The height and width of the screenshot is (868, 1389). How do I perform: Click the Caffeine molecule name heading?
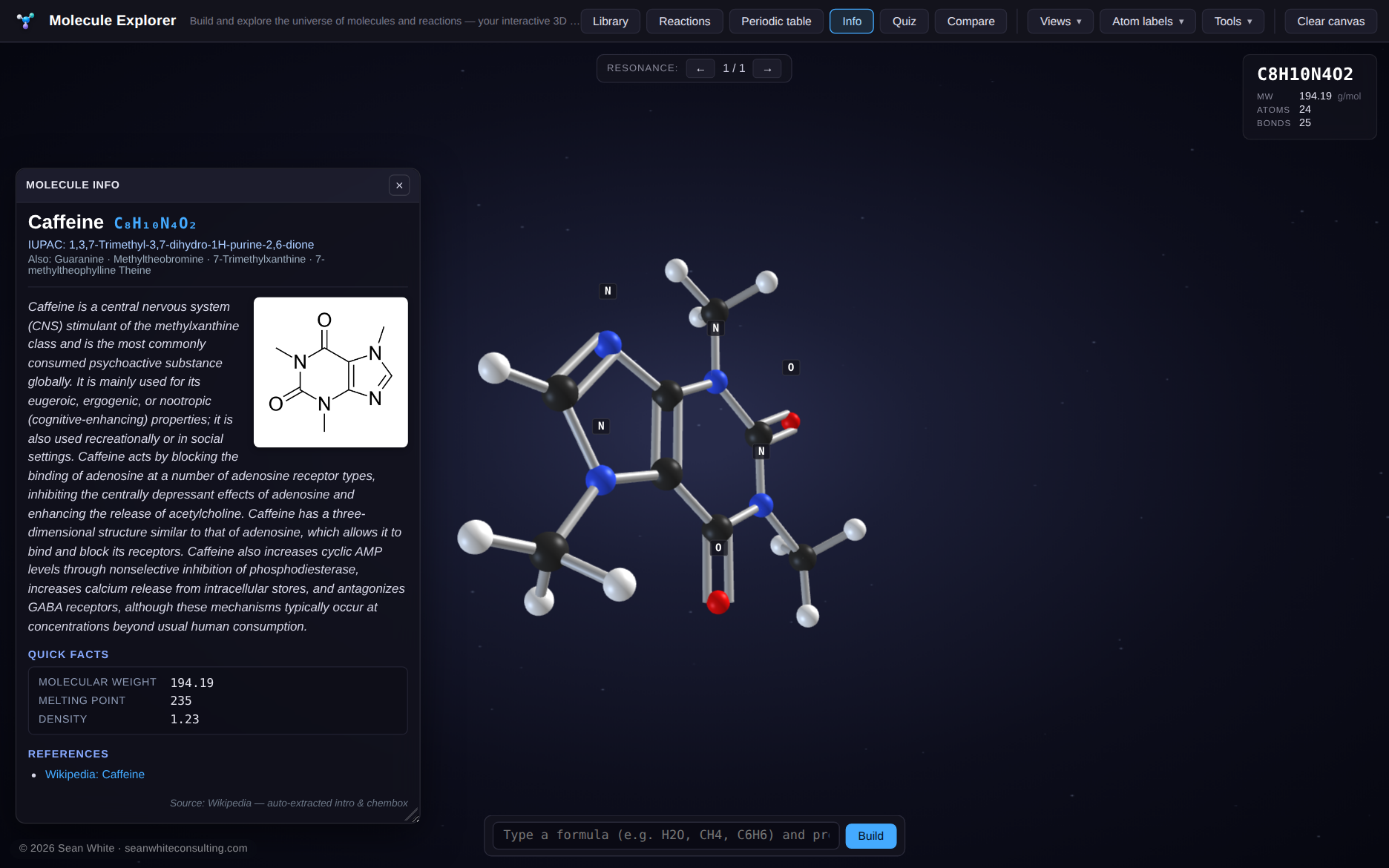tap(66, 223)
